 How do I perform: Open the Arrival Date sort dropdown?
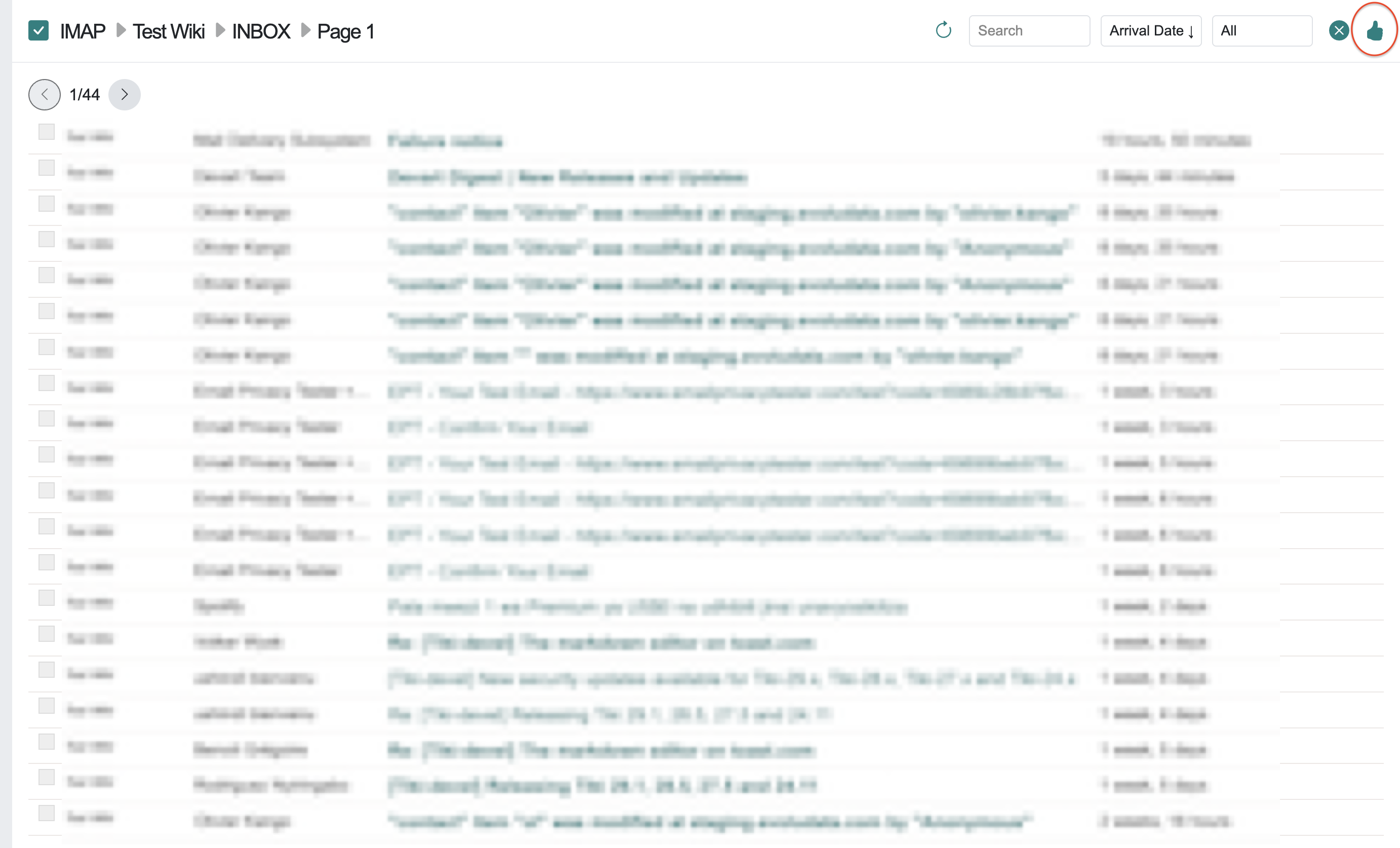pos(1151,31)
